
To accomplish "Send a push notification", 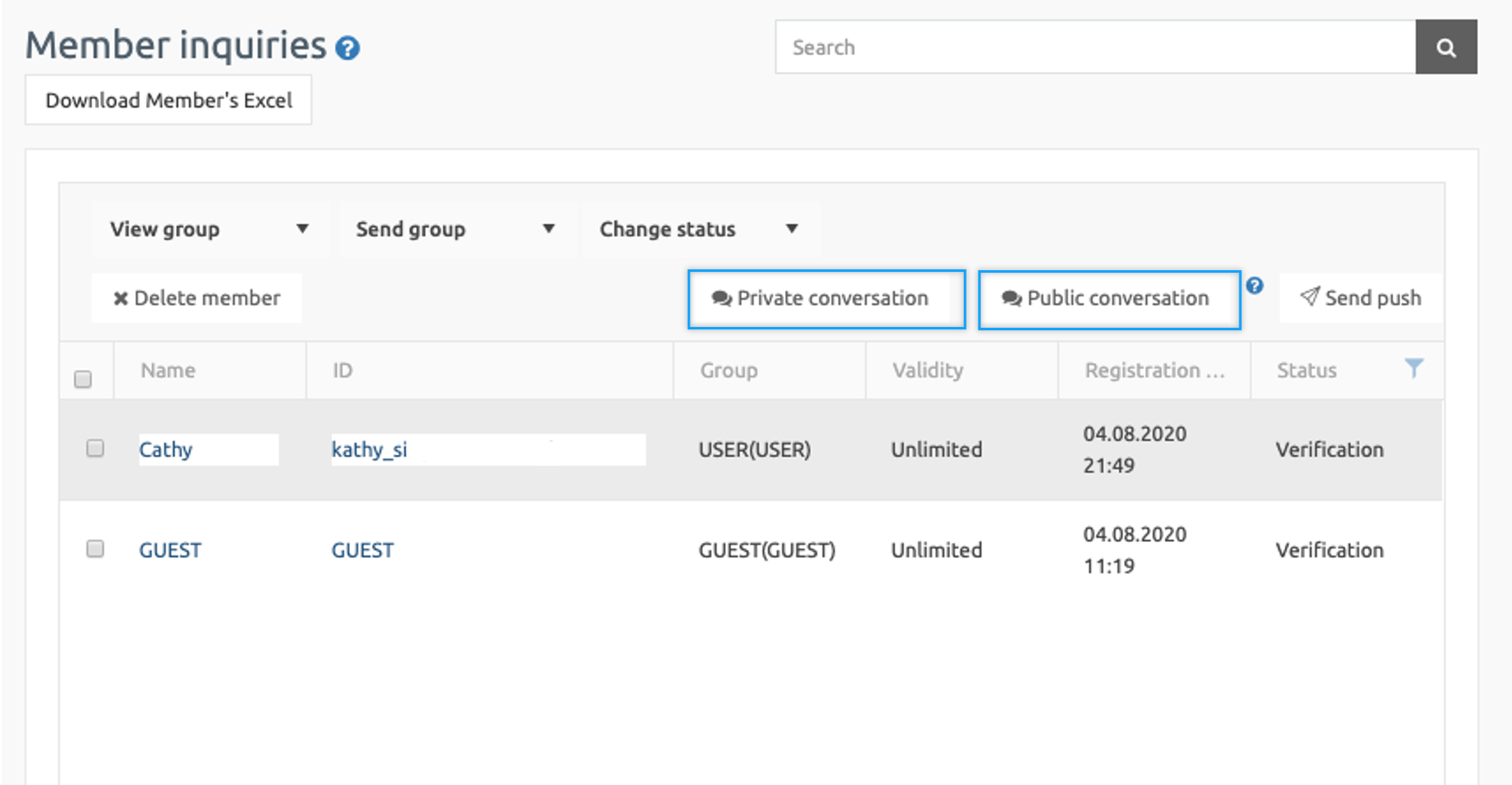I will (x=1360, y=298).
